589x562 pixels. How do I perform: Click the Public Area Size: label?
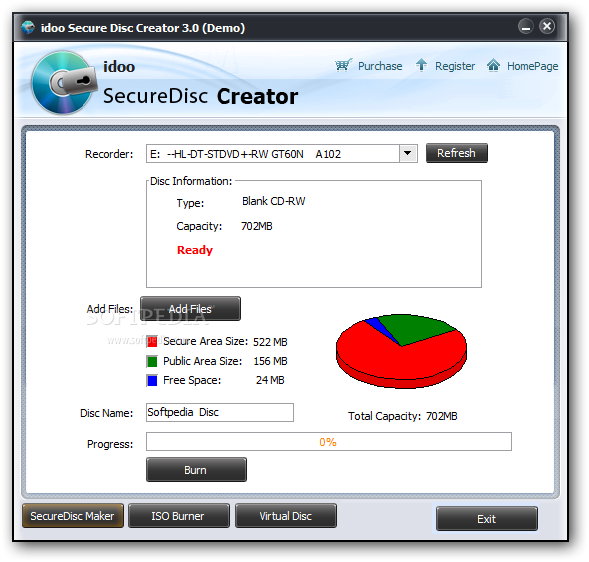202,361
